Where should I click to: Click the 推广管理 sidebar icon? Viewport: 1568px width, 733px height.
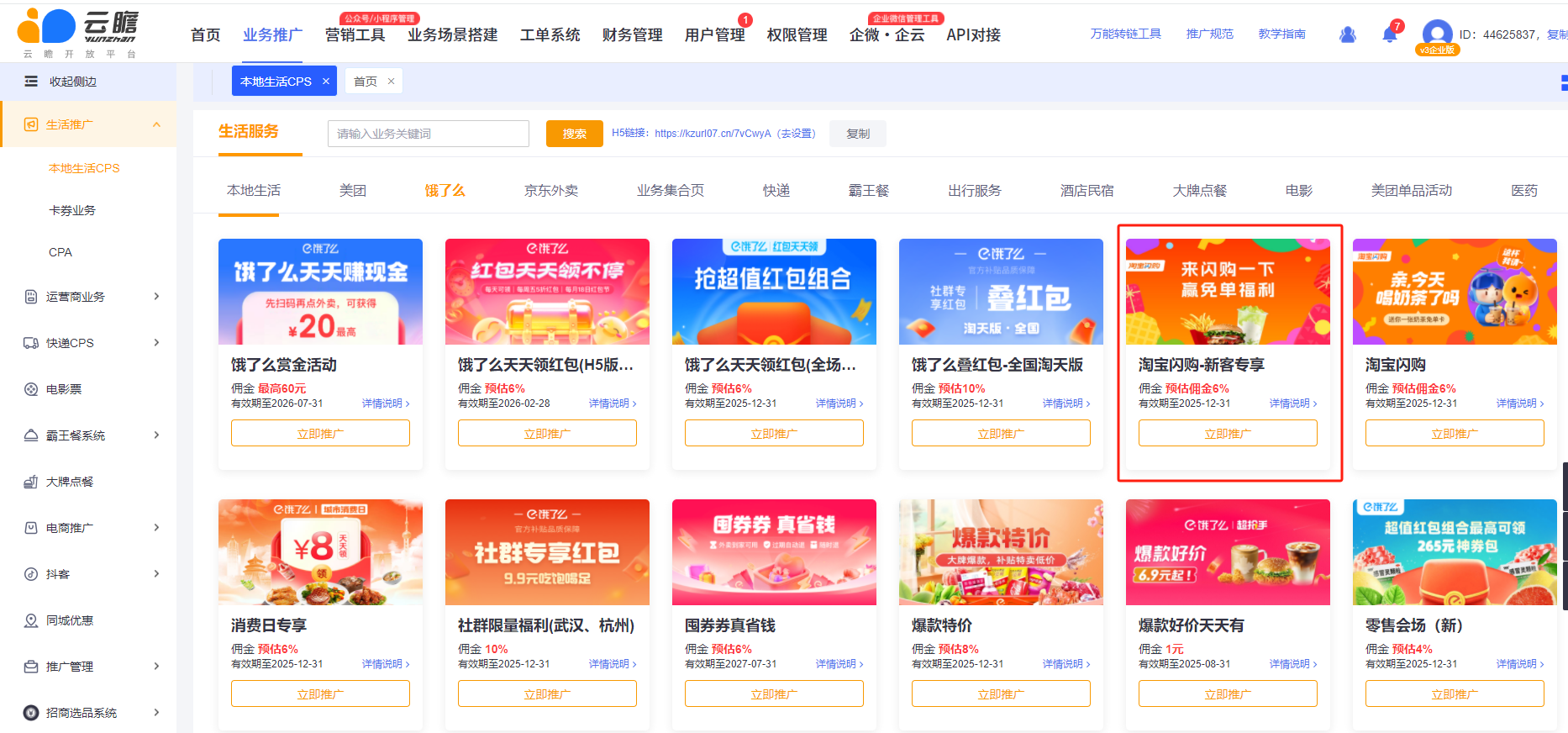(x=31, y=667)
